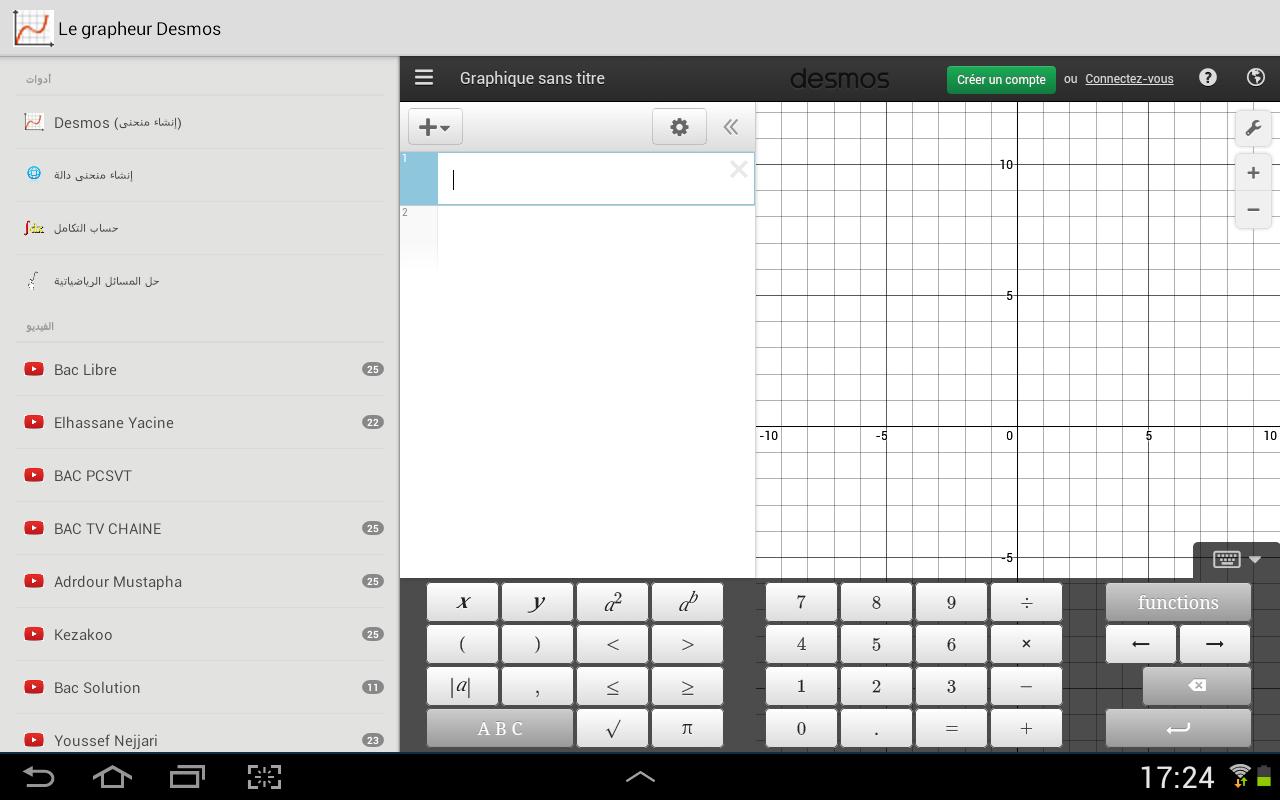Open graph settings wrench icon
This screenshot has height=800, width=1280.
click(x=1253, y=128)
